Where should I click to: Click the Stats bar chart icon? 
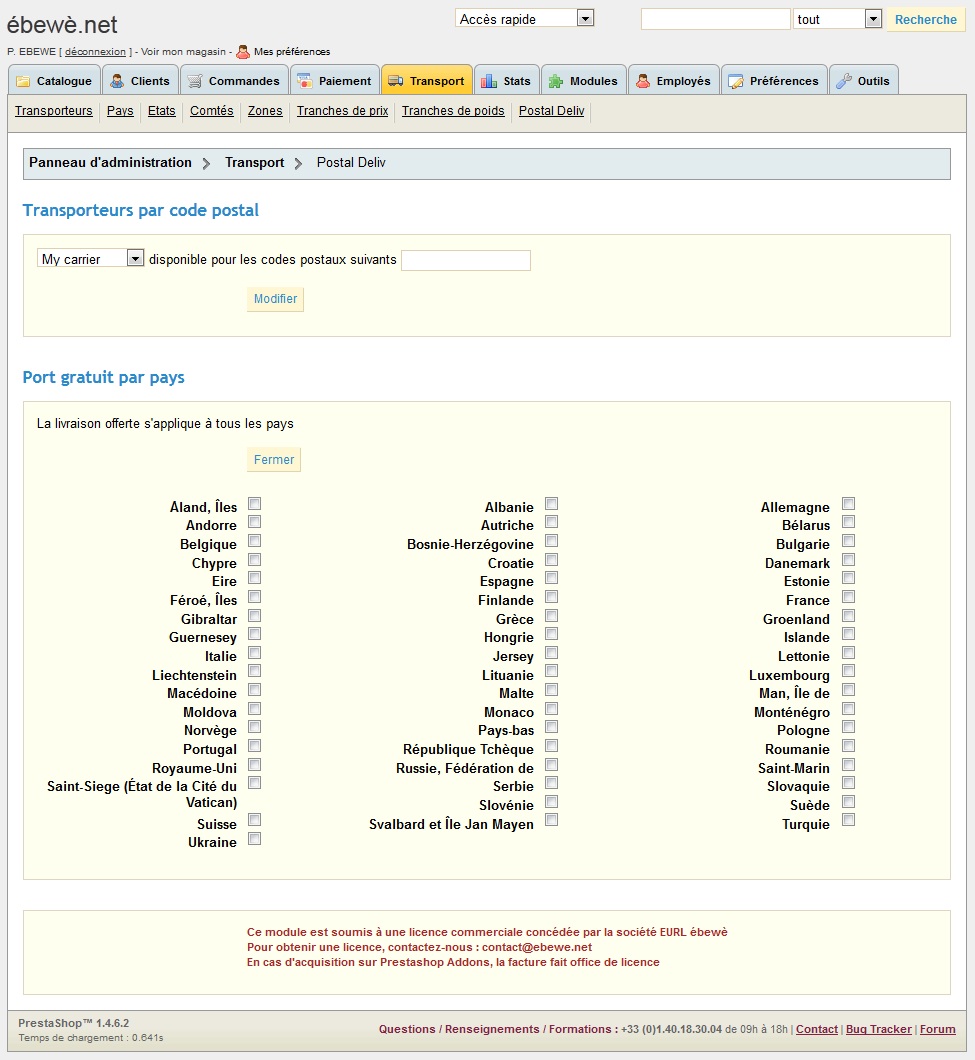[x=489, y=81]
